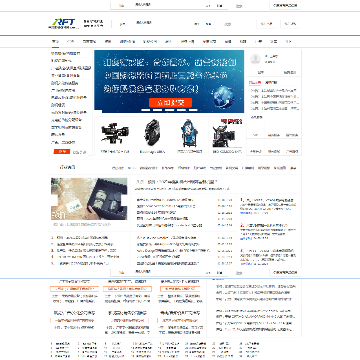Open the black lens product thumbnail

point(153,132)
